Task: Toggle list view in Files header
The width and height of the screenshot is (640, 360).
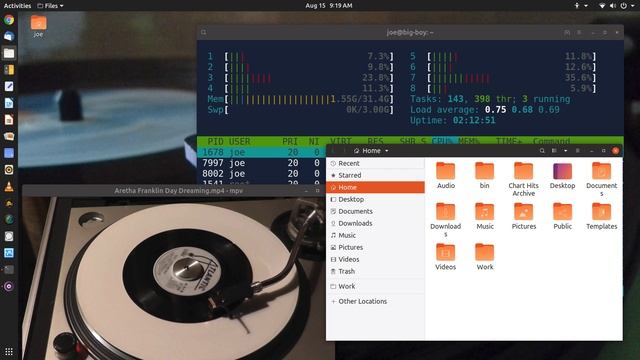Action: click(x=554, y=151)
